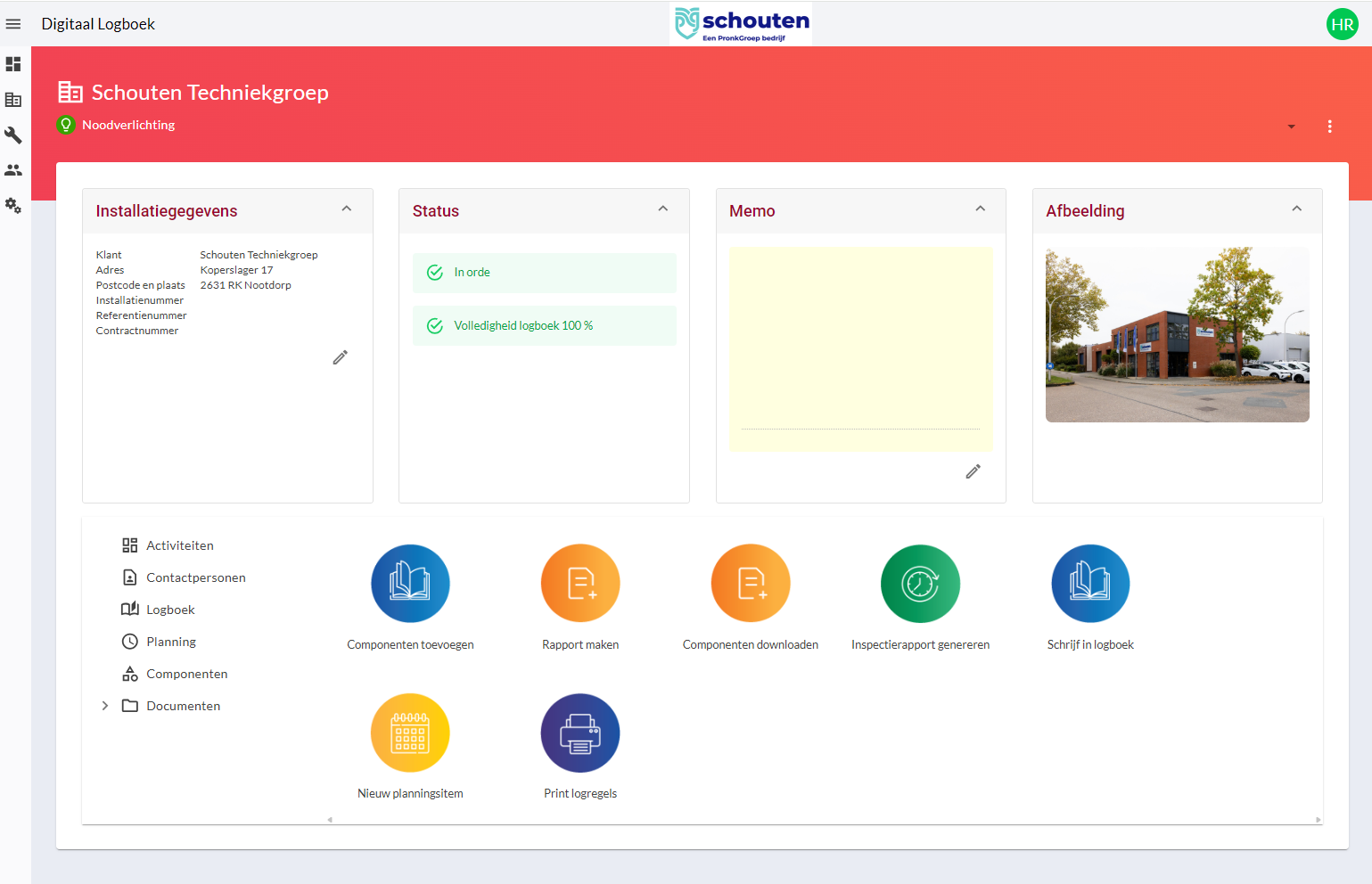Click the Inspectierapport genereren icon
The image size is (1372, 884).
[x=920, y=584]
